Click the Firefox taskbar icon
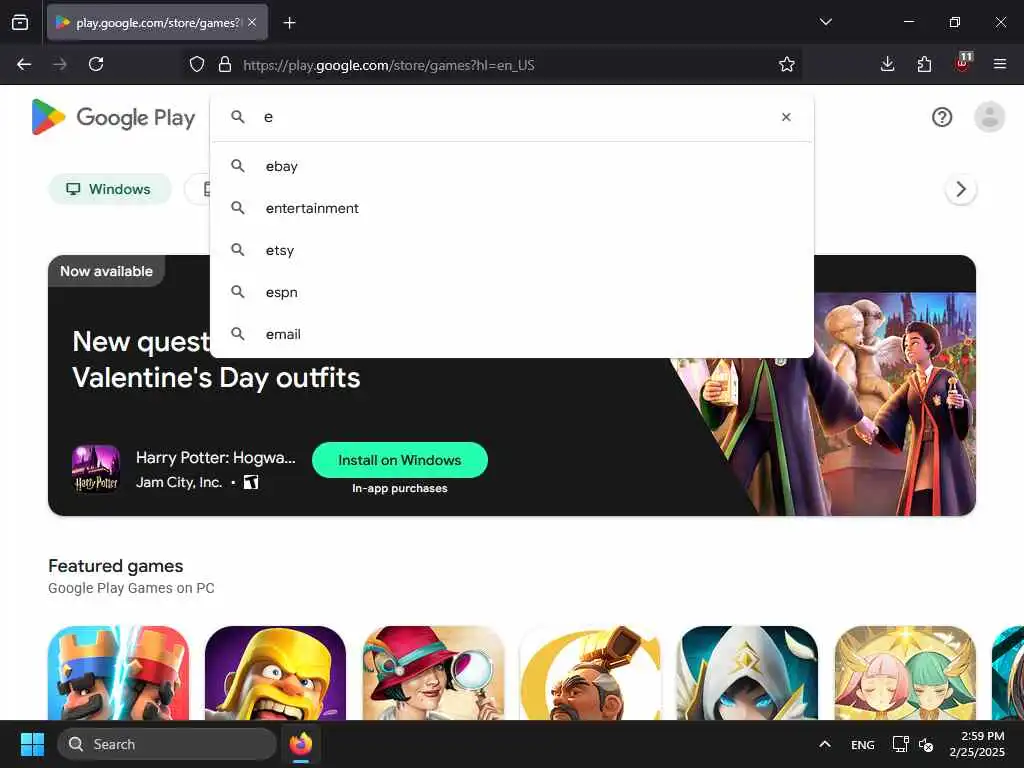Viewport: 1024px width, 768px height. pyautogui.click(x=301, y=744)
